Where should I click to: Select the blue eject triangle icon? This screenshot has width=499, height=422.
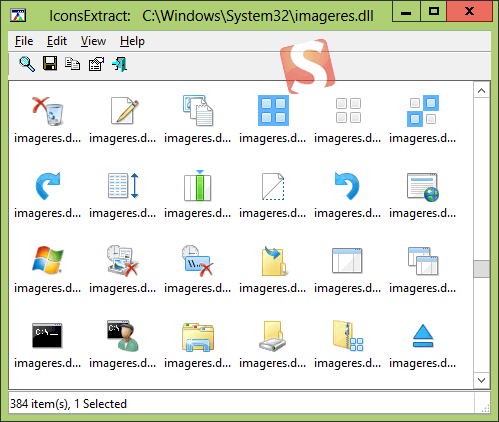(x=423, y=336)
